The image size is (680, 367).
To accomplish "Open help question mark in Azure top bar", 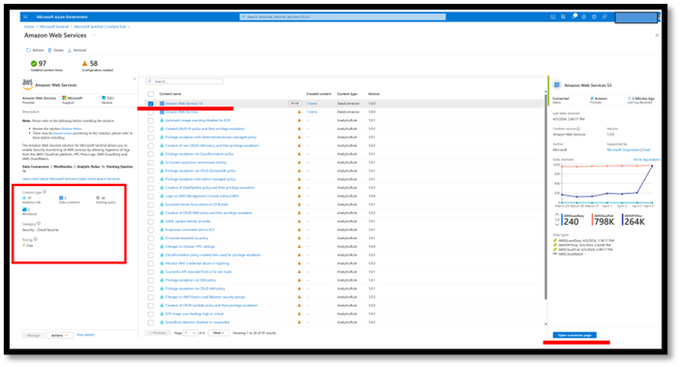I will coord(594,17).
